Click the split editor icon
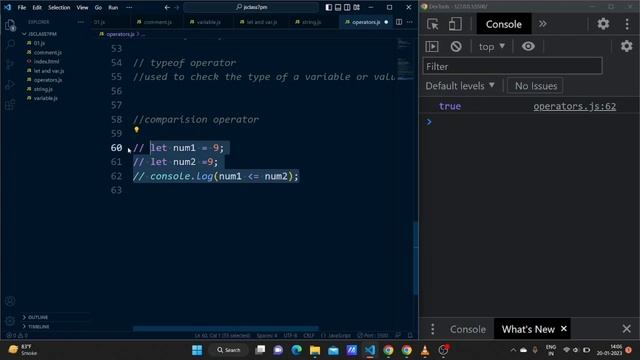Viewport: 640px width, 360px height. coord(399,22)
